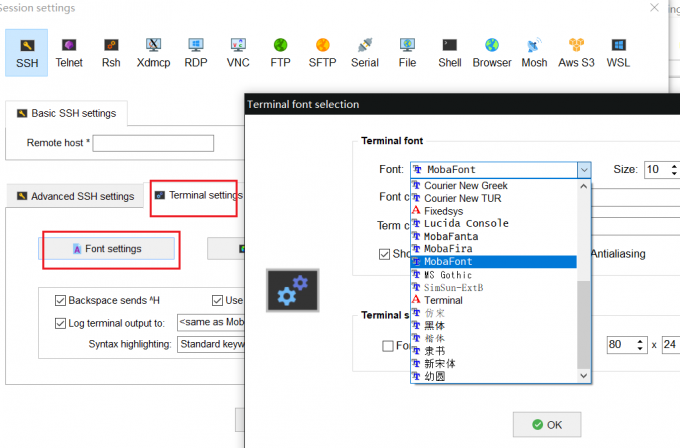Close the Session settings window

click(x=654, y=7)
